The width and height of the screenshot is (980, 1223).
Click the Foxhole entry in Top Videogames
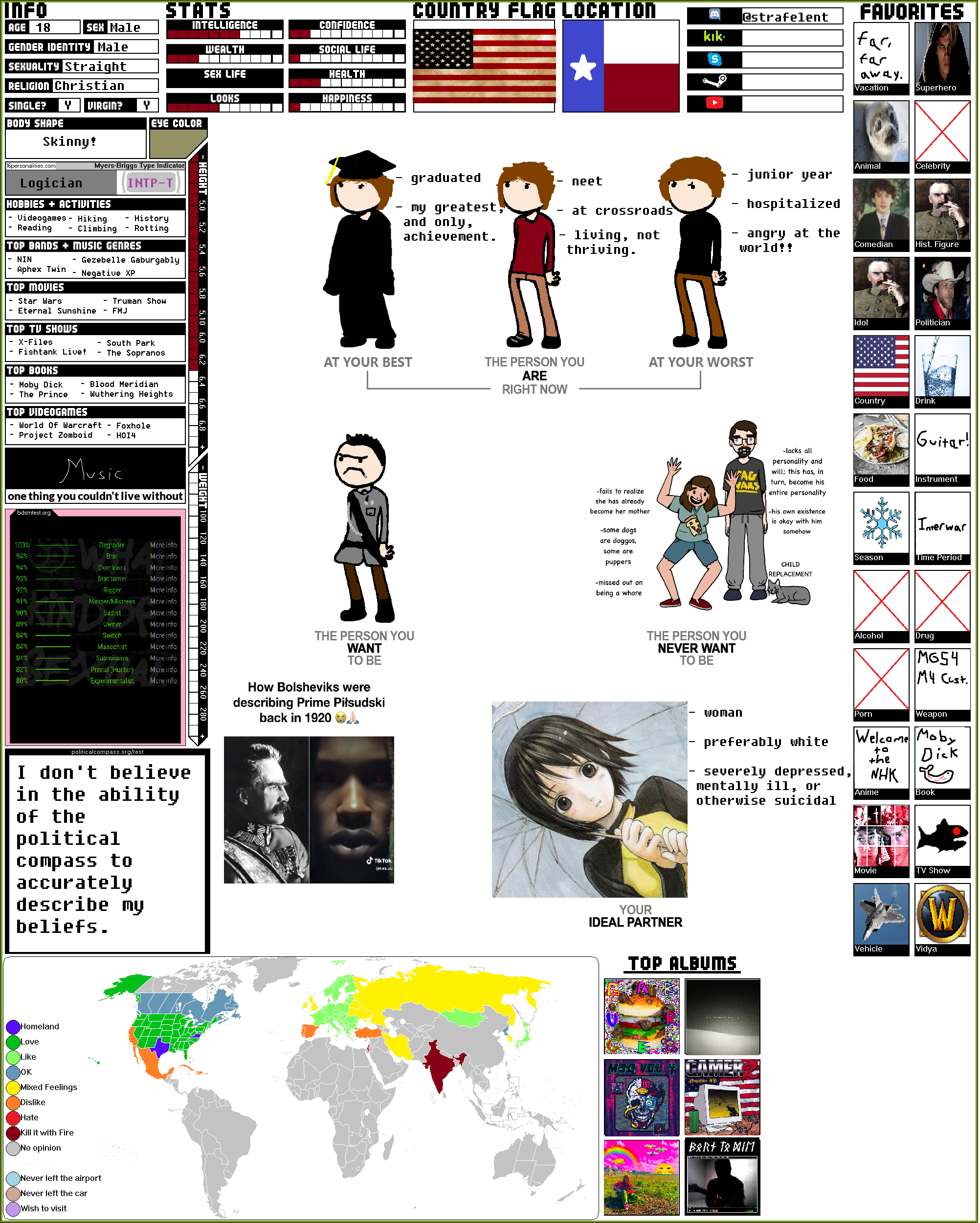[x=134, y=426]
